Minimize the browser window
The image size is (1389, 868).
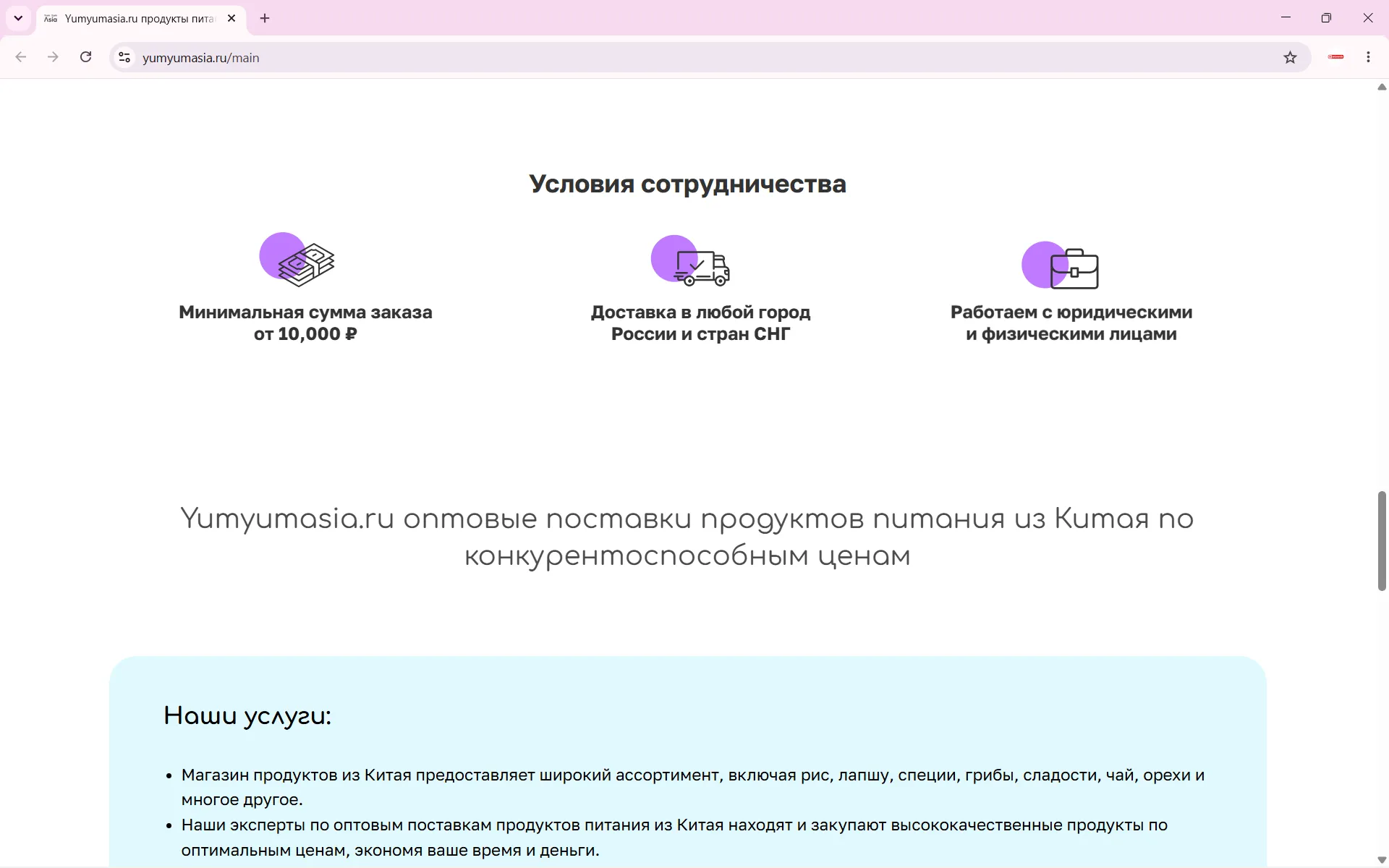[1286, 18]
